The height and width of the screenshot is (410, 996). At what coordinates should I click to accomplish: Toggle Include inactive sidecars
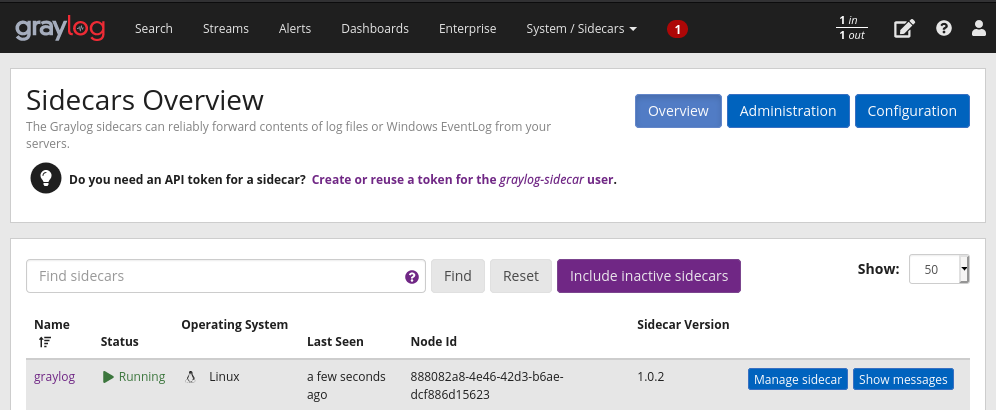coord(649,276)
